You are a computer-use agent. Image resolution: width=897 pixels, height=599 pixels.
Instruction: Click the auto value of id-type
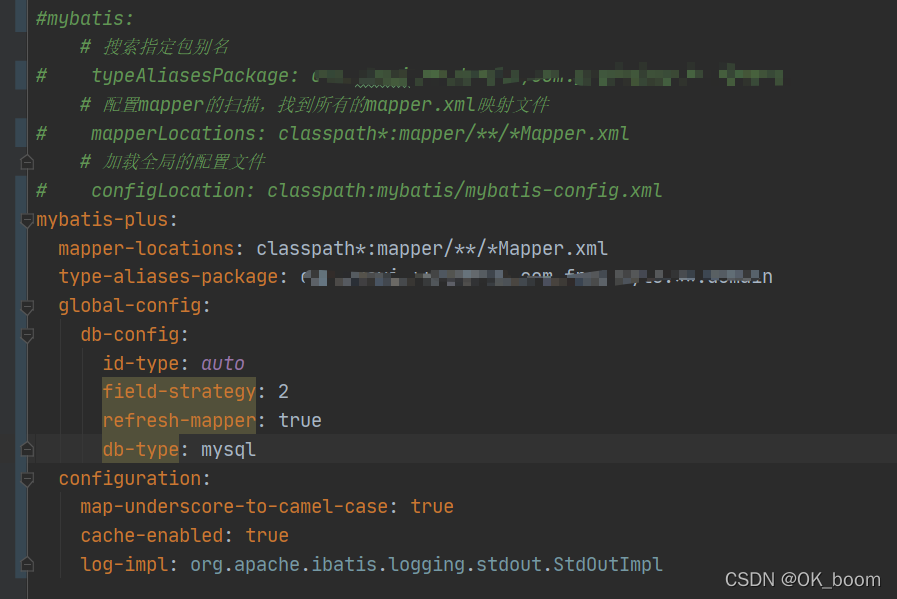[222, 363]
